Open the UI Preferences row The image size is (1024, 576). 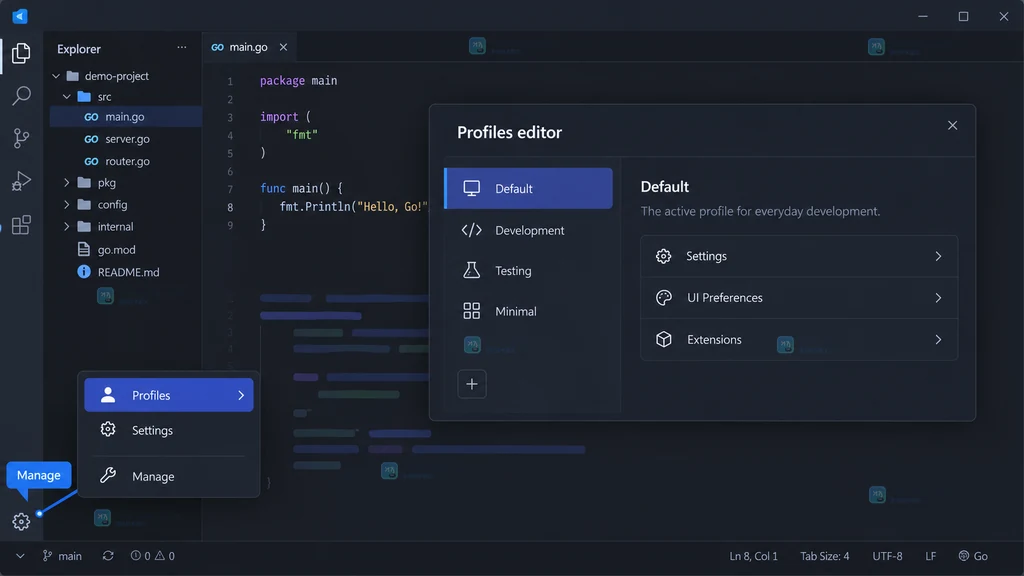coord(799,298)
